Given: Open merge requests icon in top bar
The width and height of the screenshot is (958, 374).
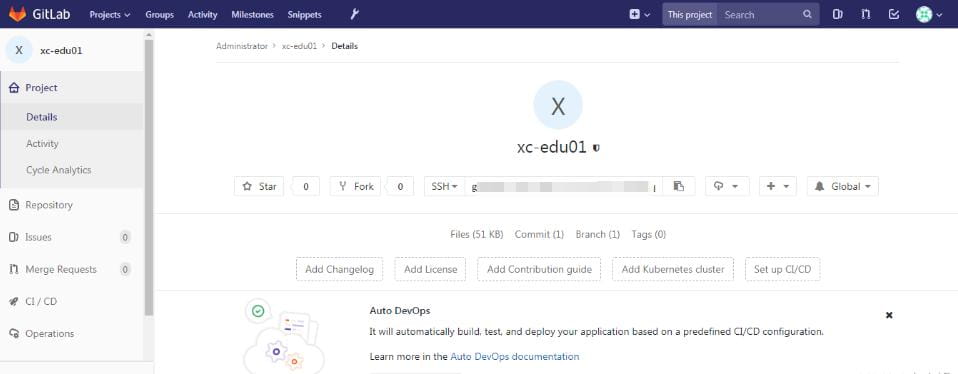Looking at the screenshot, I should click(x=866, y=14).
